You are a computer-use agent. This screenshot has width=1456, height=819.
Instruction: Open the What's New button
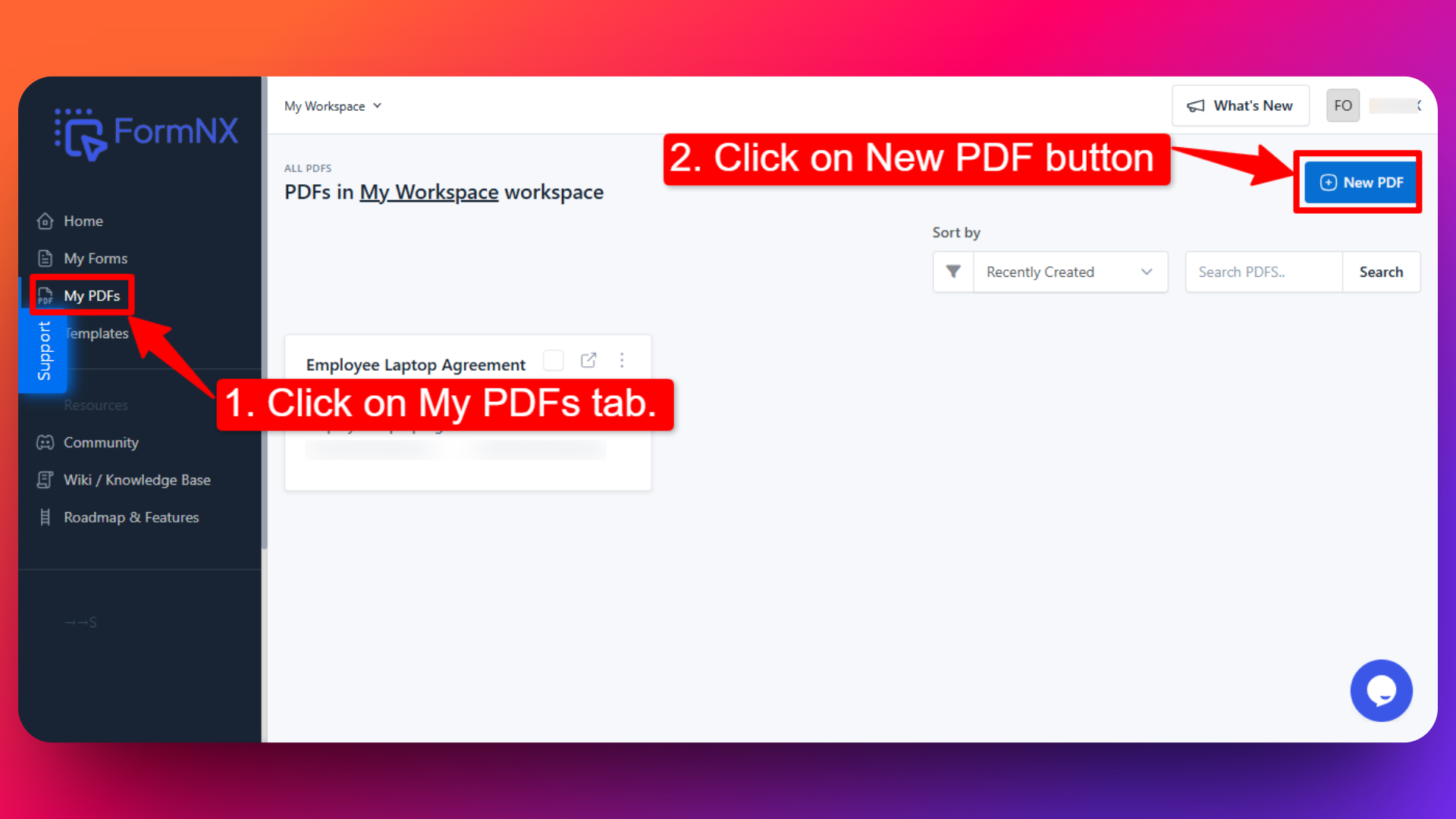(x=1240, y=106)
